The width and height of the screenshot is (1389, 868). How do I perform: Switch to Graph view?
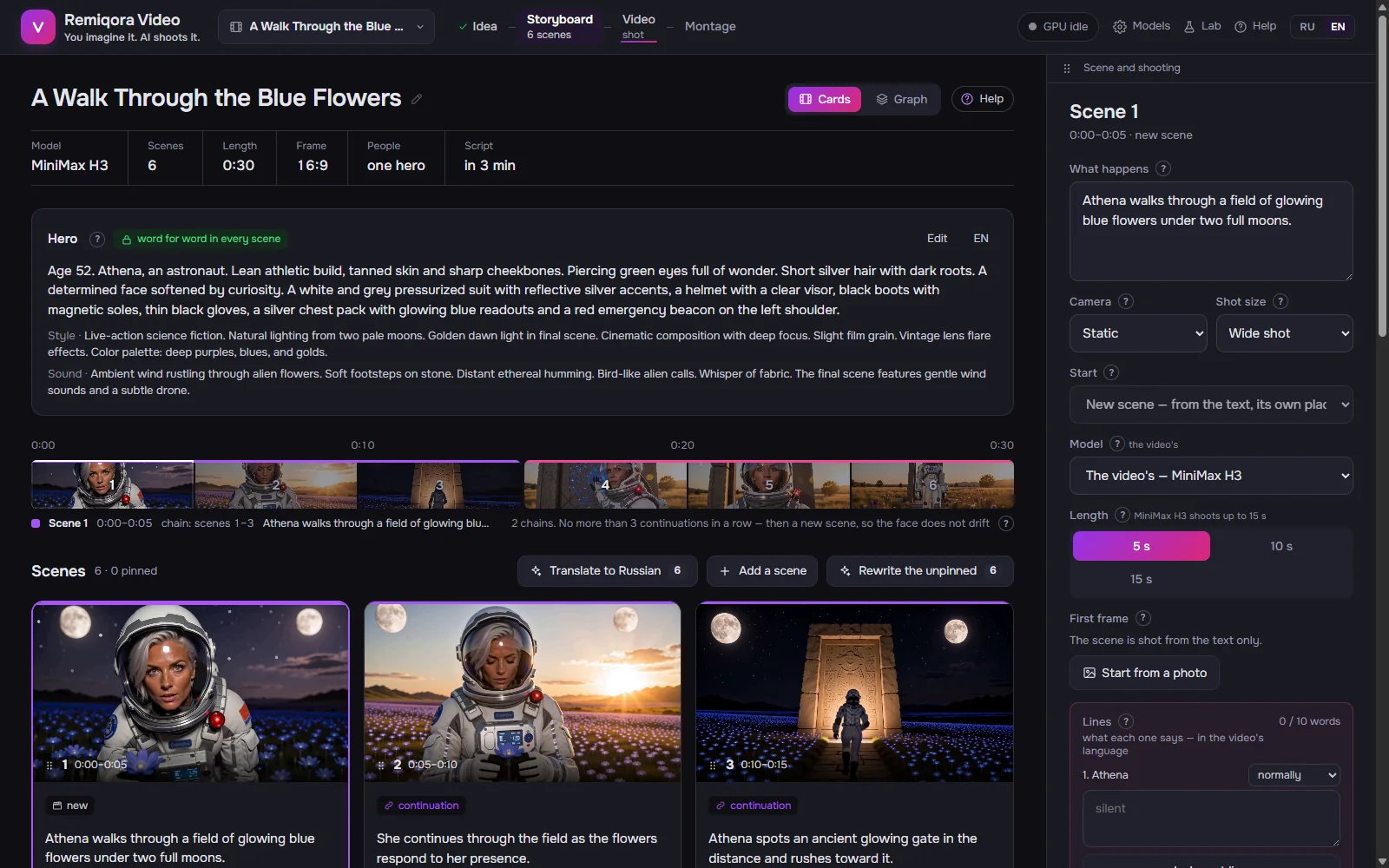902,99
